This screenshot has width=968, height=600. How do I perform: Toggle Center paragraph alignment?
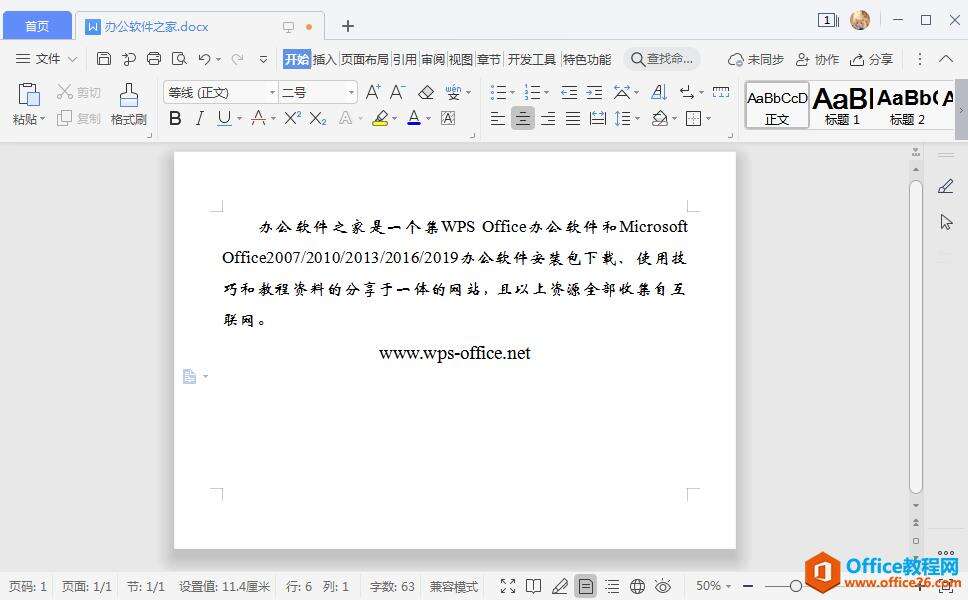(x=522, y=118)
